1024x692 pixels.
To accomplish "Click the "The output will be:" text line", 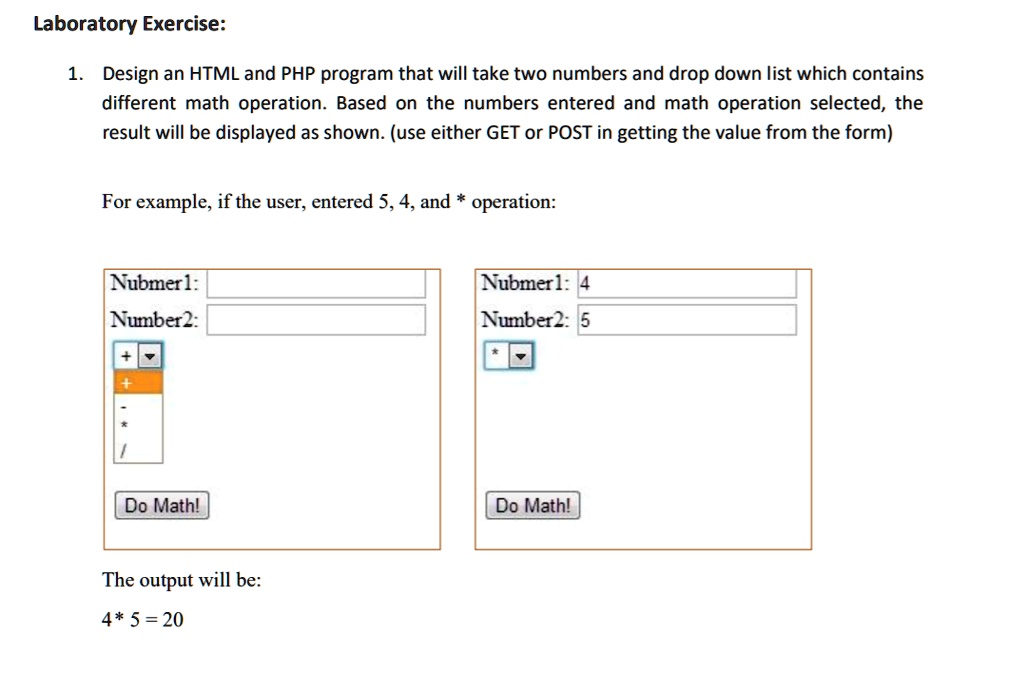I will coord(181,580).
